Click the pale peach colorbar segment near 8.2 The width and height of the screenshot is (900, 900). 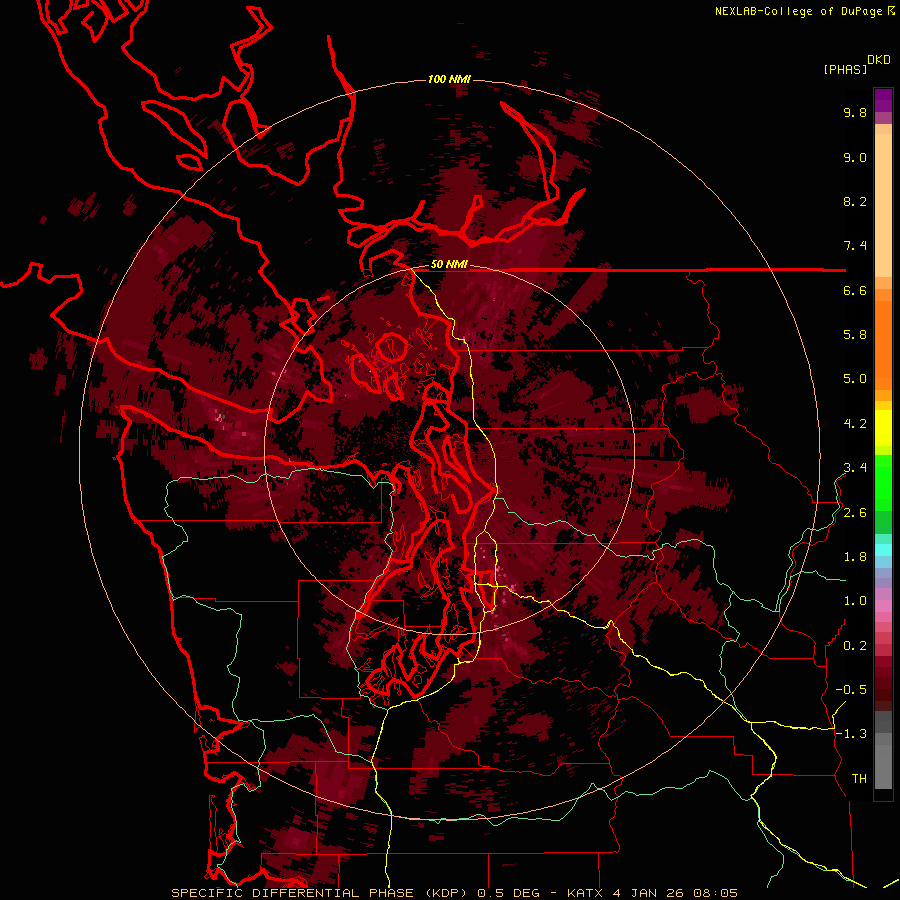pos(883,207)
